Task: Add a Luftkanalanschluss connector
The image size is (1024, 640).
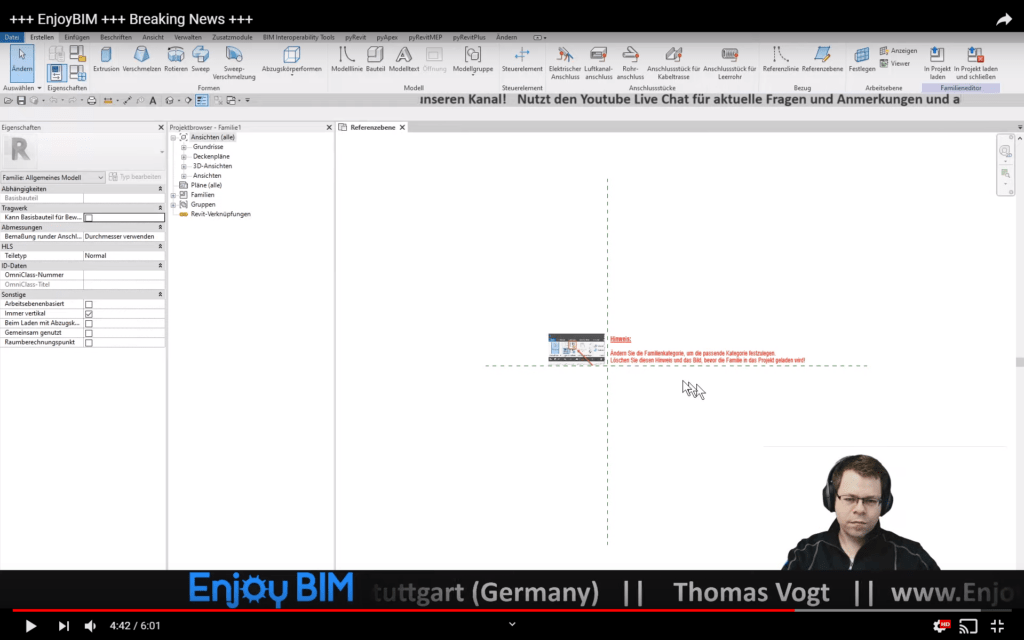Action: (x=598, y=63)
